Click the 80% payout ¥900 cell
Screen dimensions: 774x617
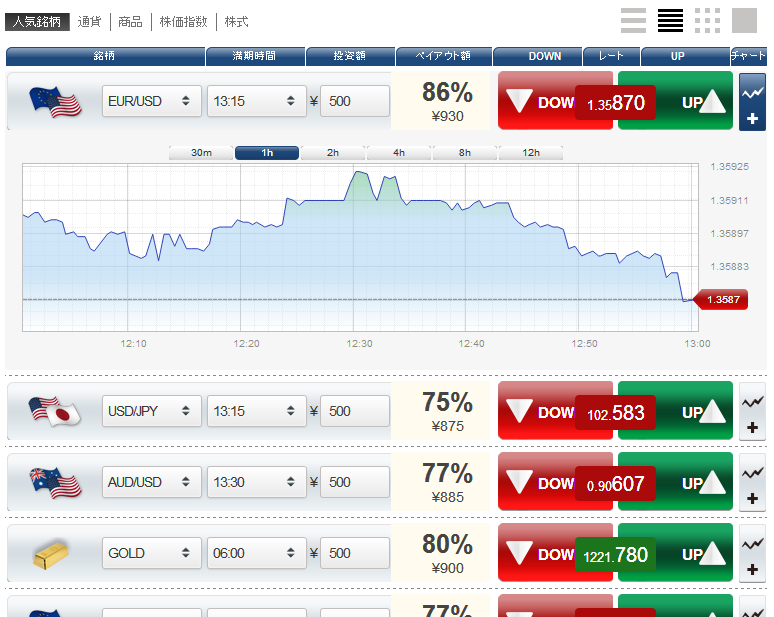pyautogui.click(x=441, y=552)
